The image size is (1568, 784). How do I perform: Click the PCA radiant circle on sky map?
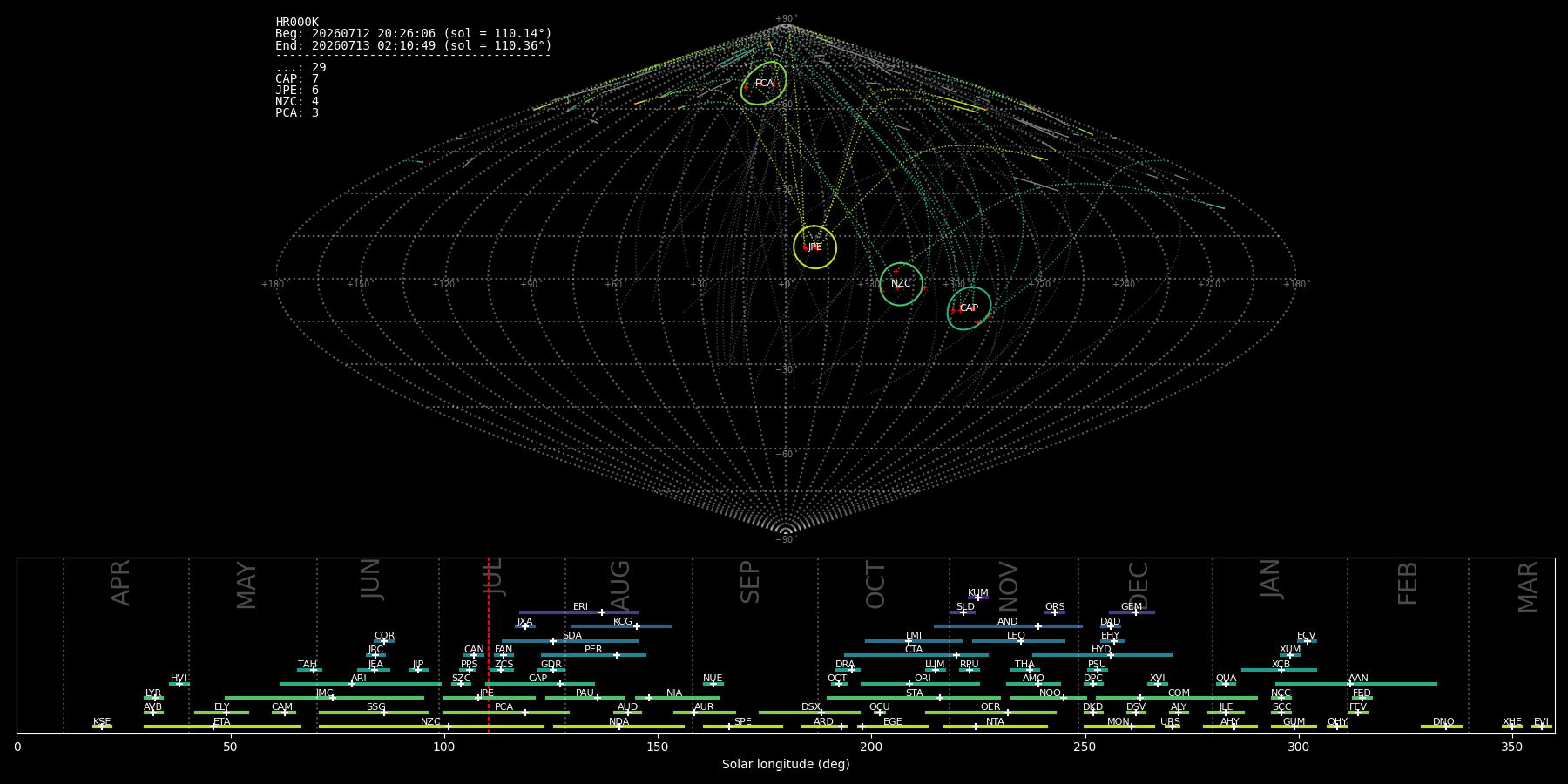click(764, 84)
